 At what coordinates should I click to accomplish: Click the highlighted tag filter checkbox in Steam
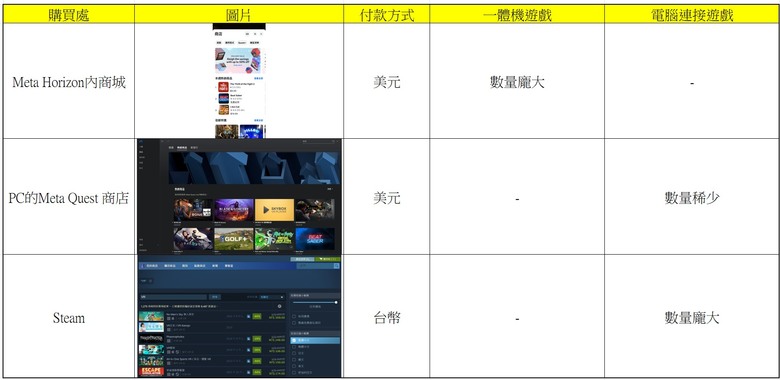pos(294,340)
